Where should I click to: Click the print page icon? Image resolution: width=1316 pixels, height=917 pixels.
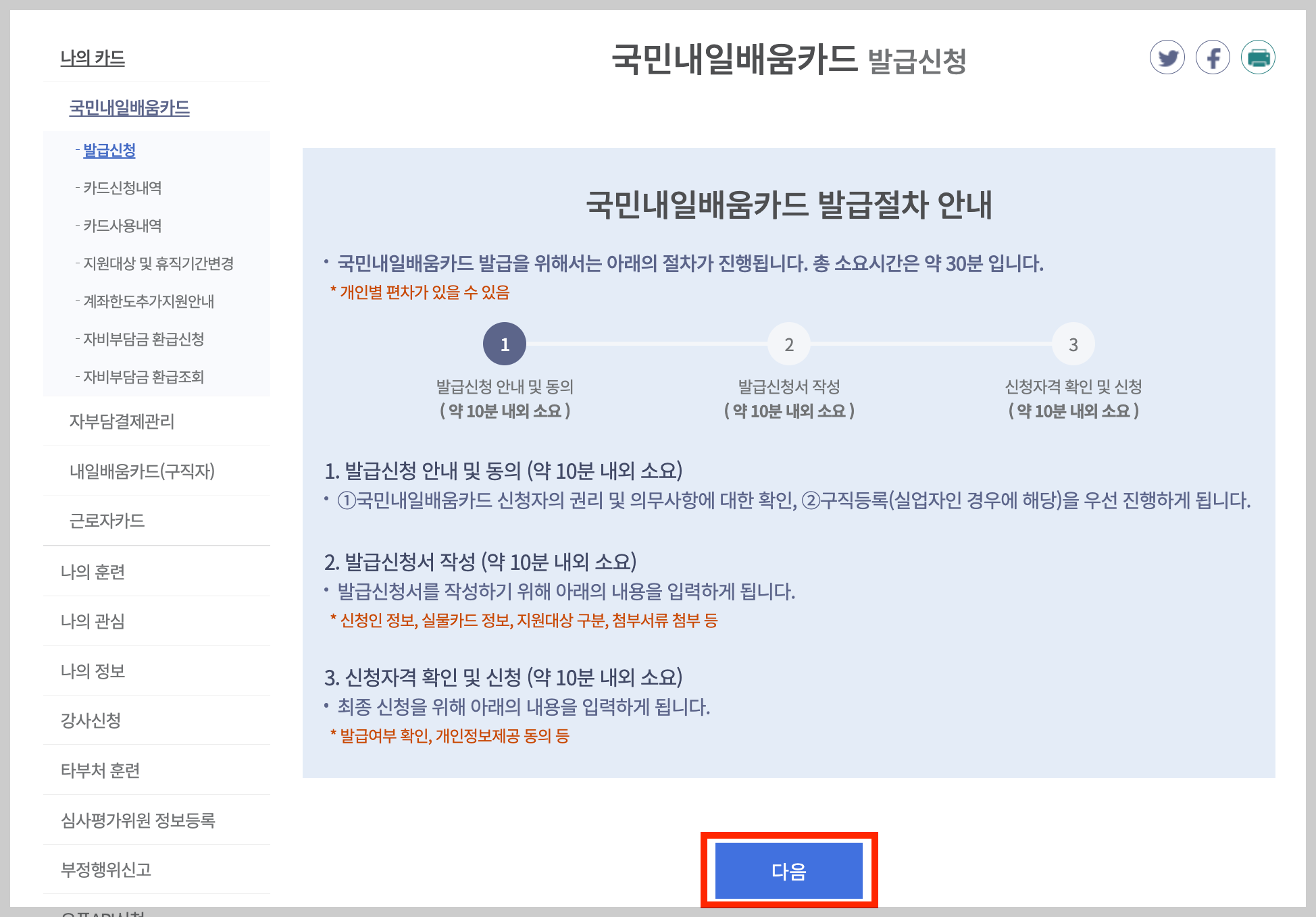point(1258,57)
